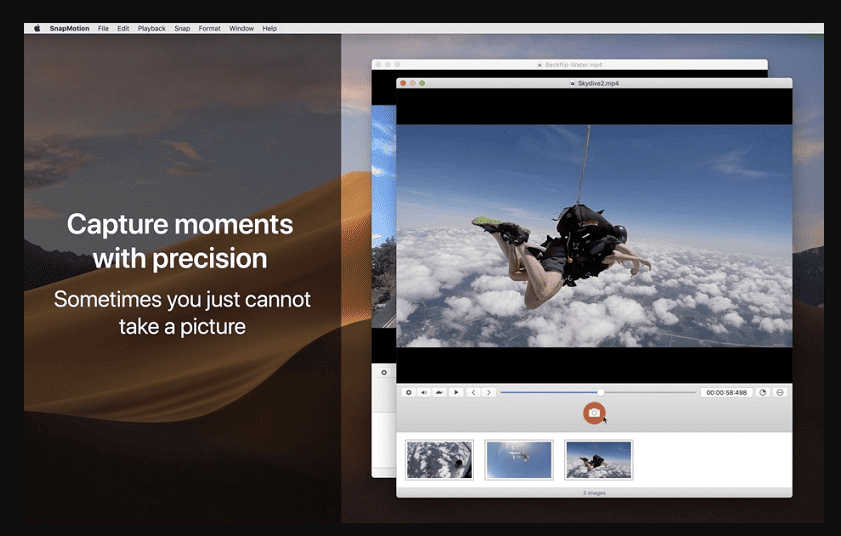841x536 pixels.
Task: Click the pie-clock icon beside the timecode
Action: click(x=763, y=393)
